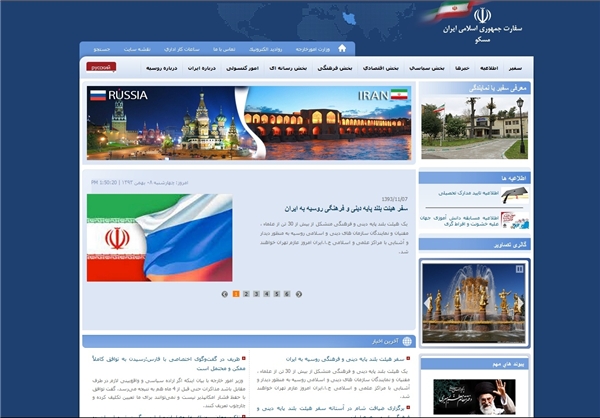
Task: Open the Iran-Russia flags news image
Action: pyautogui.click(x=160, y=238)
